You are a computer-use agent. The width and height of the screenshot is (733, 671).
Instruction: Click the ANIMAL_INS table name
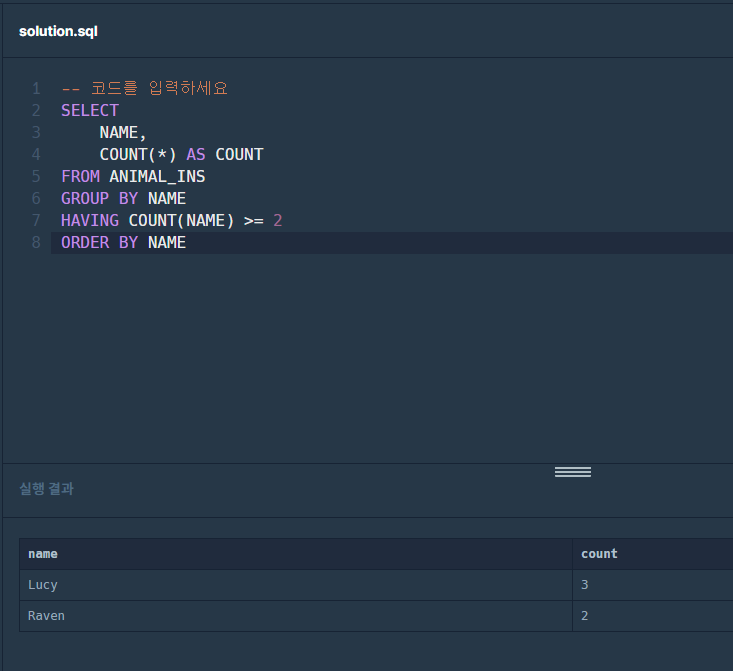pyautogui.click(x=157, y=176)
